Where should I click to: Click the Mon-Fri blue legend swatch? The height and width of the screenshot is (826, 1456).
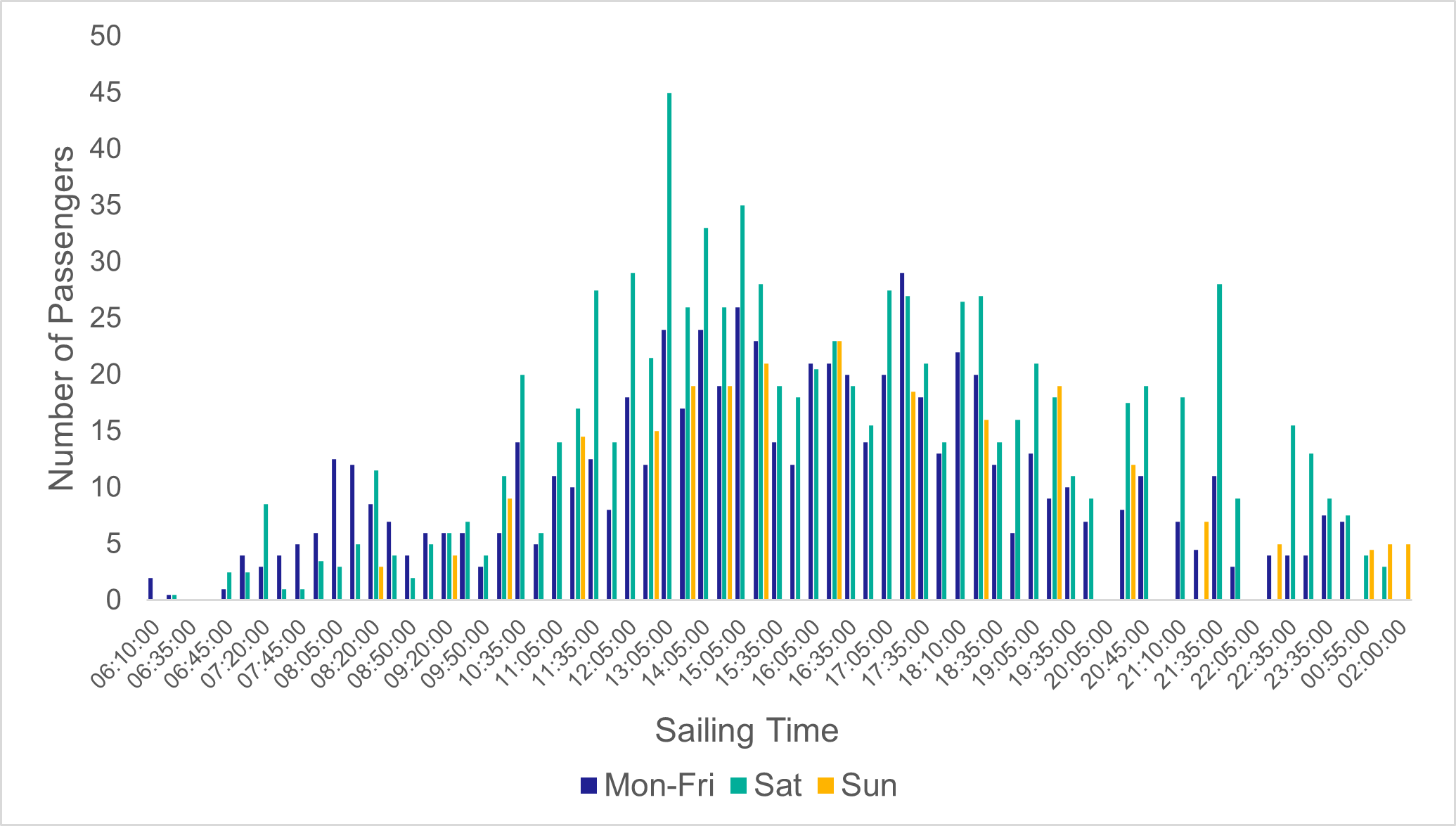tap(589, 786)
